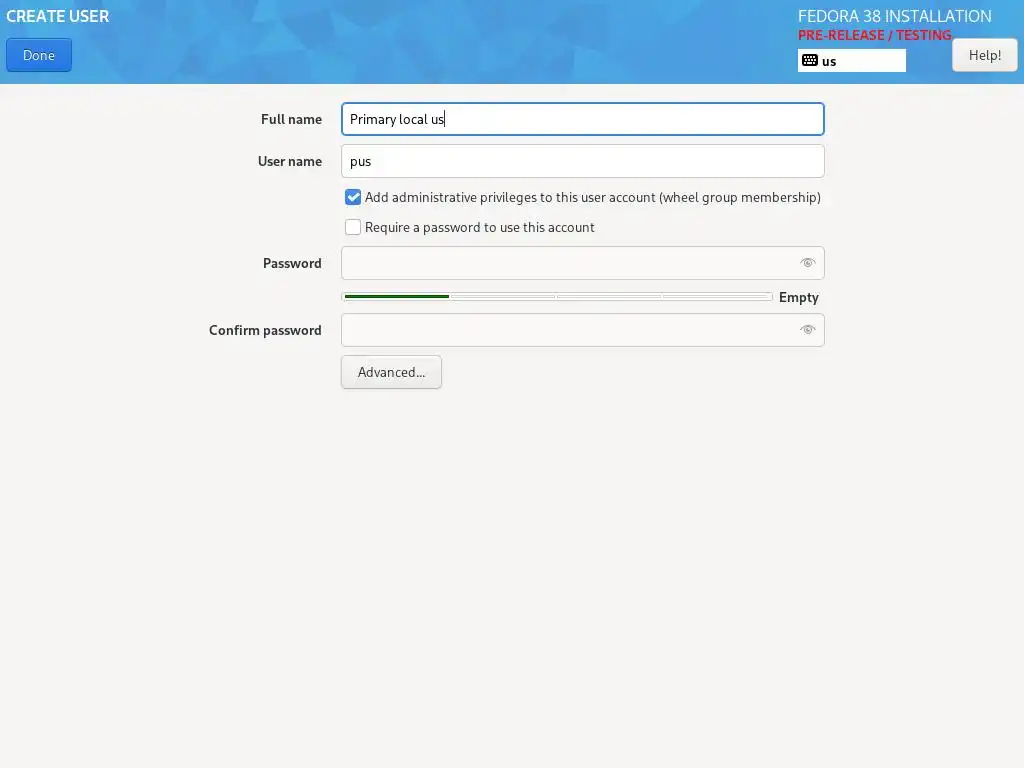Image resolution: width=1024 pixels, height=768 pixels.
Task: Open the Help! button
Action: [x=984, y=55]
